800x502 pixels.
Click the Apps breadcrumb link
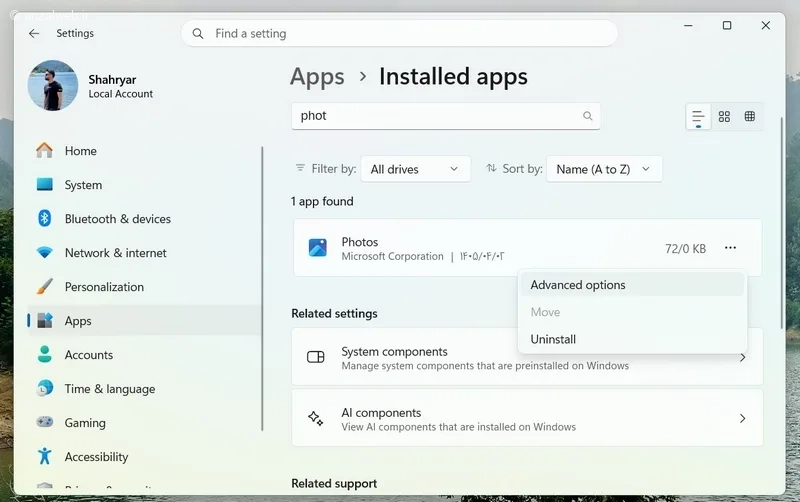[x=317, y=77]
